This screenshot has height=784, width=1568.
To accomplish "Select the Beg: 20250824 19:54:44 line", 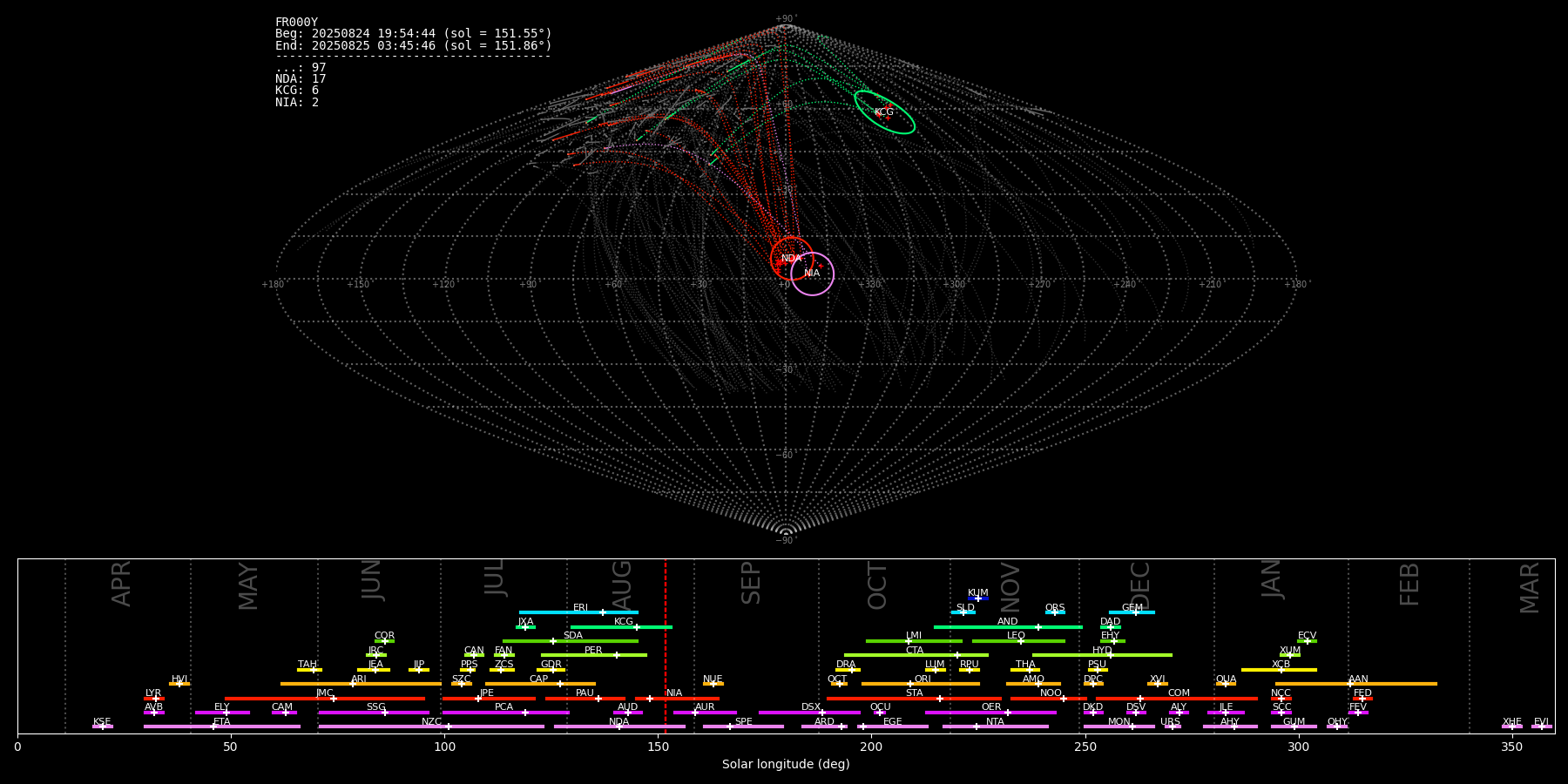I will [x=414, y=34].
